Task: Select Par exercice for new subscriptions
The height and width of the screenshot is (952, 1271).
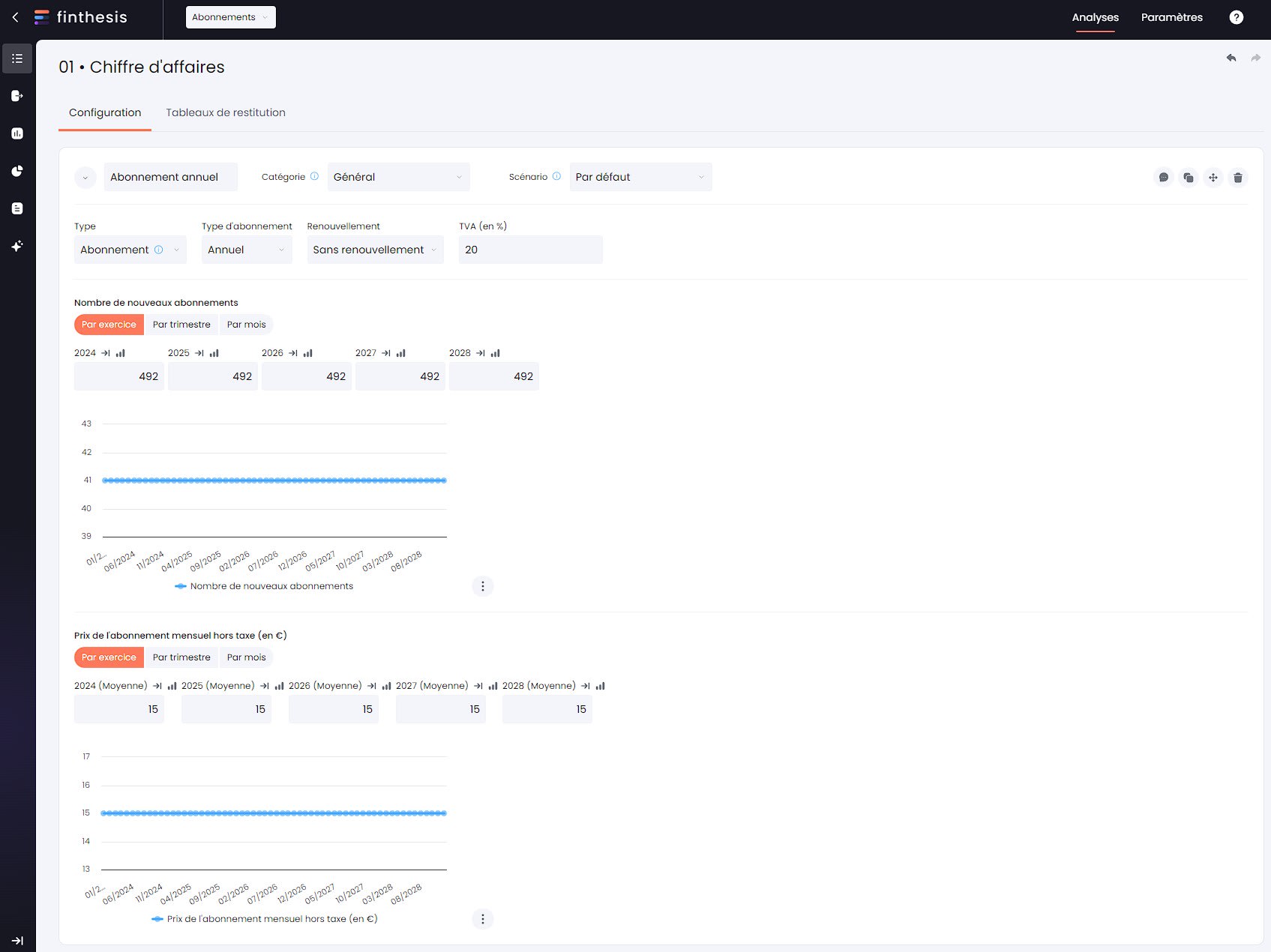Action: point(109,325)
